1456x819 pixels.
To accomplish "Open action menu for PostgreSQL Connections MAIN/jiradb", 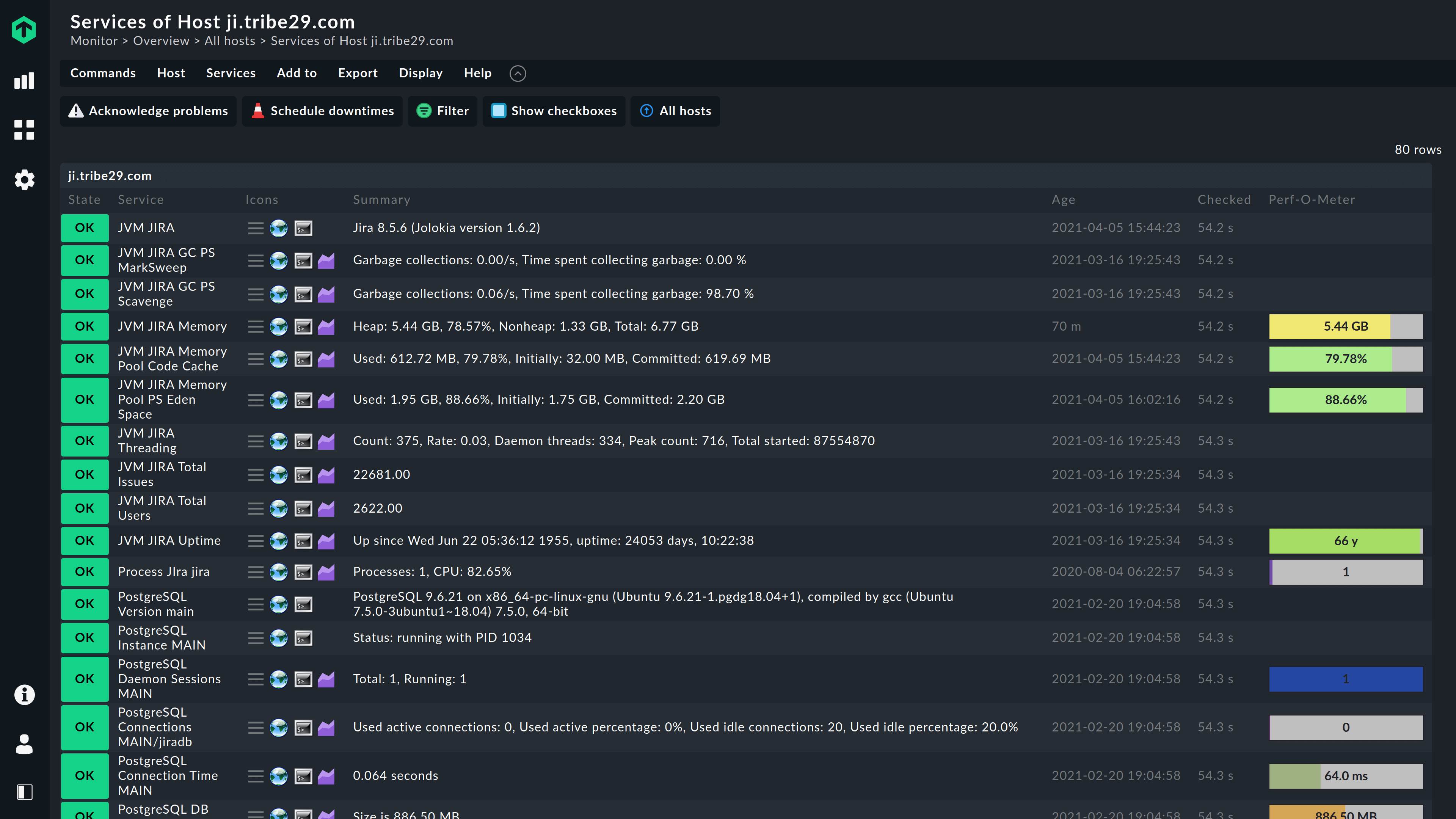I will point(256,728).
